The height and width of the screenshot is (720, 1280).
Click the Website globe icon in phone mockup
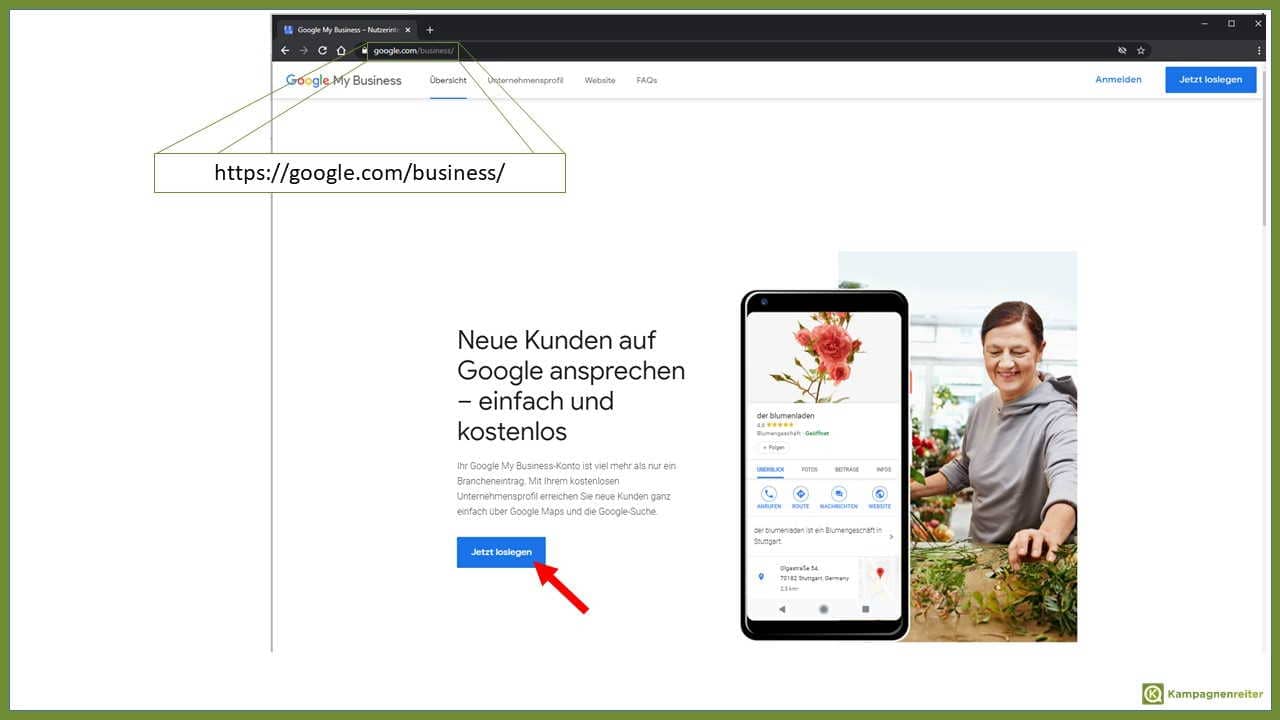[879, 494]
